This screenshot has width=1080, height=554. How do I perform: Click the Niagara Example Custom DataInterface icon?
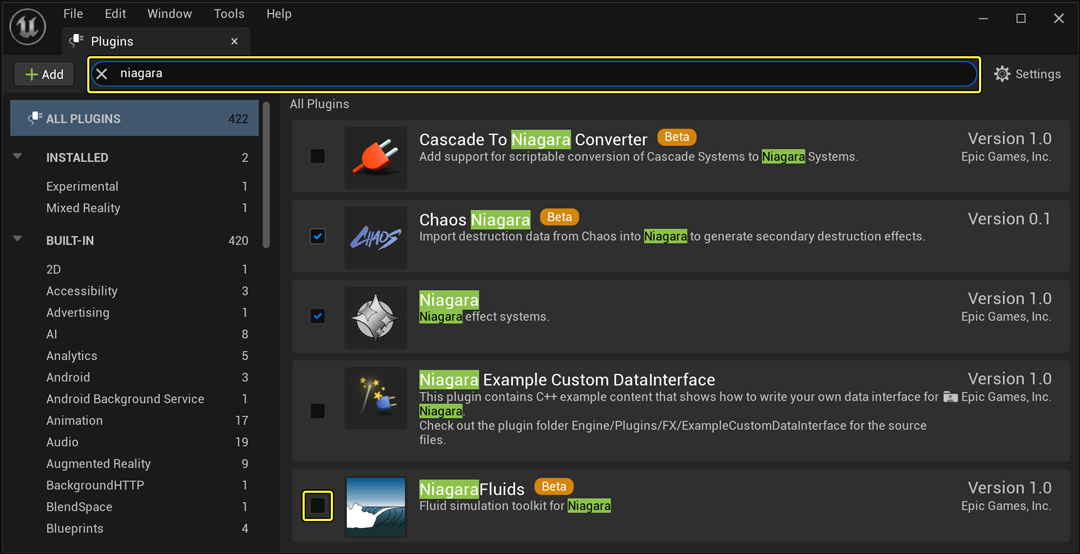coord(375,398)
